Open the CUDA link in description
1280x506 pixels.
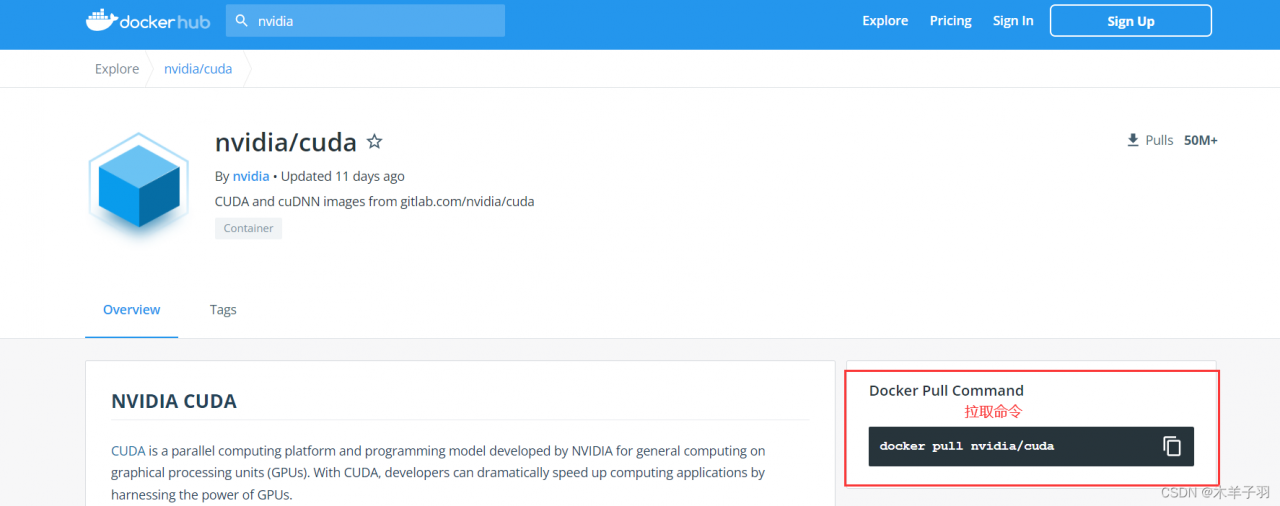[x=128, y=451]
